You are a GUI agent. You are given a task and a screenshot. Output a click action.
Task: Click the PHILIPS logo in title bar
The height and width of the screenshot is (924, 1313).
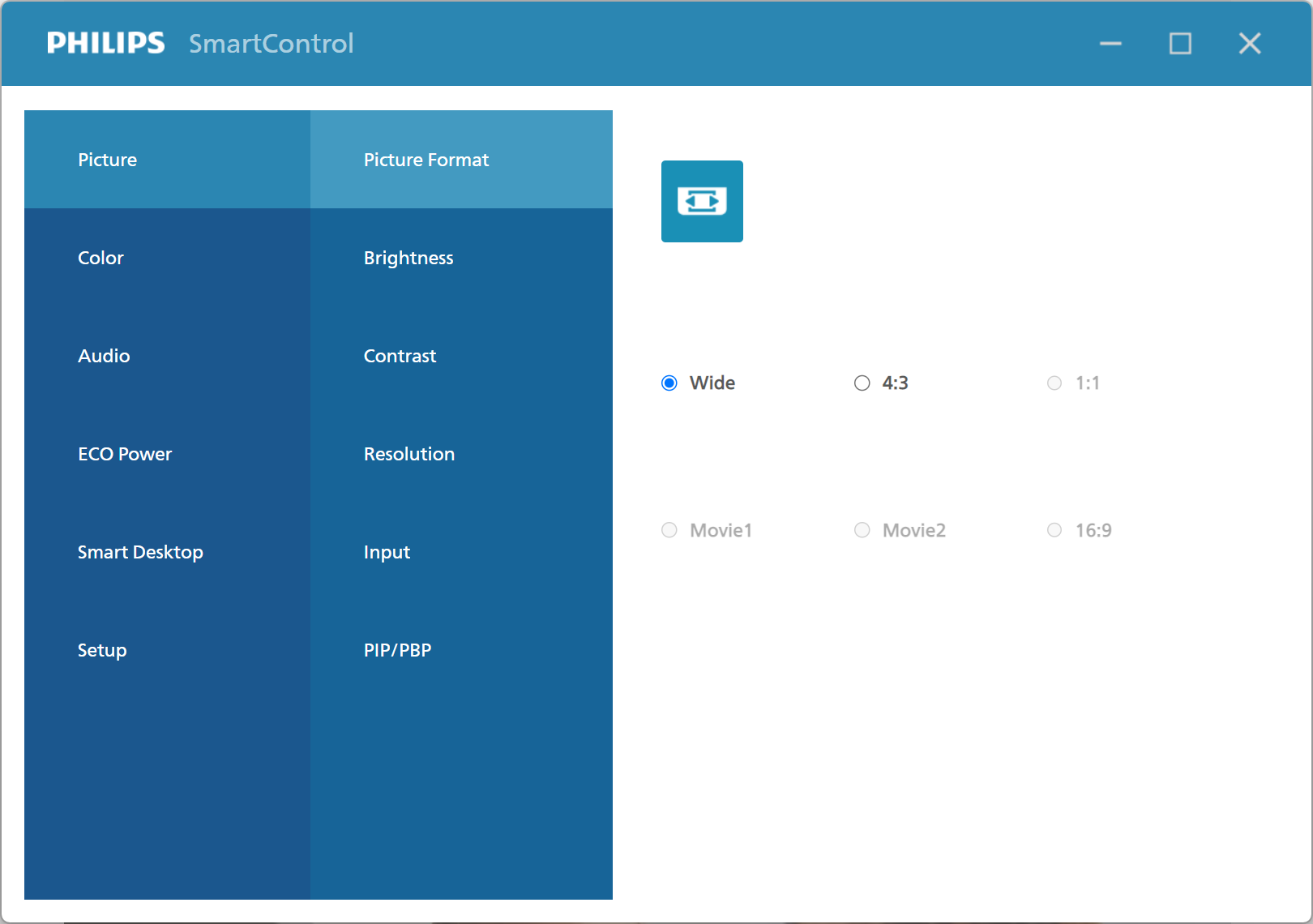pyautogui.click(x=105, y=43)
